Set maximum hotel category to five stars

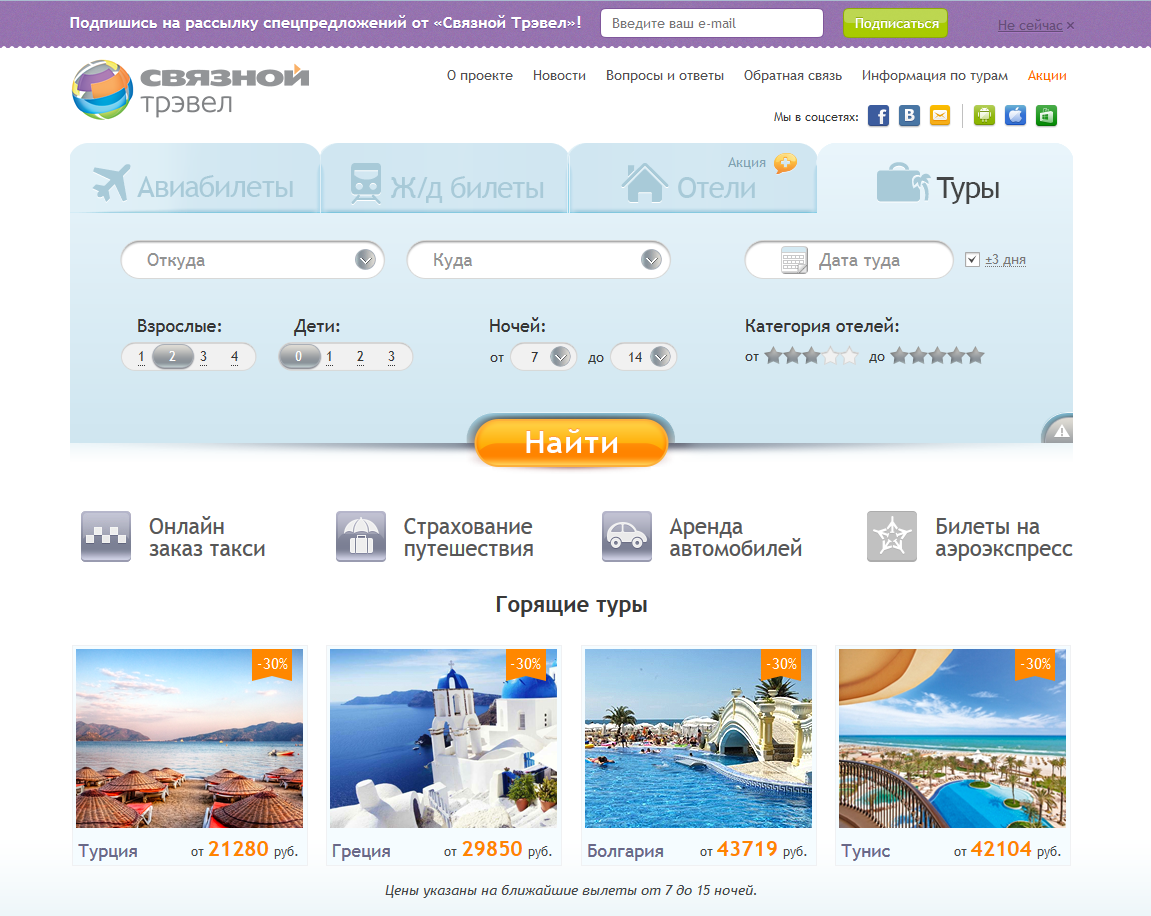coord(976,356)
